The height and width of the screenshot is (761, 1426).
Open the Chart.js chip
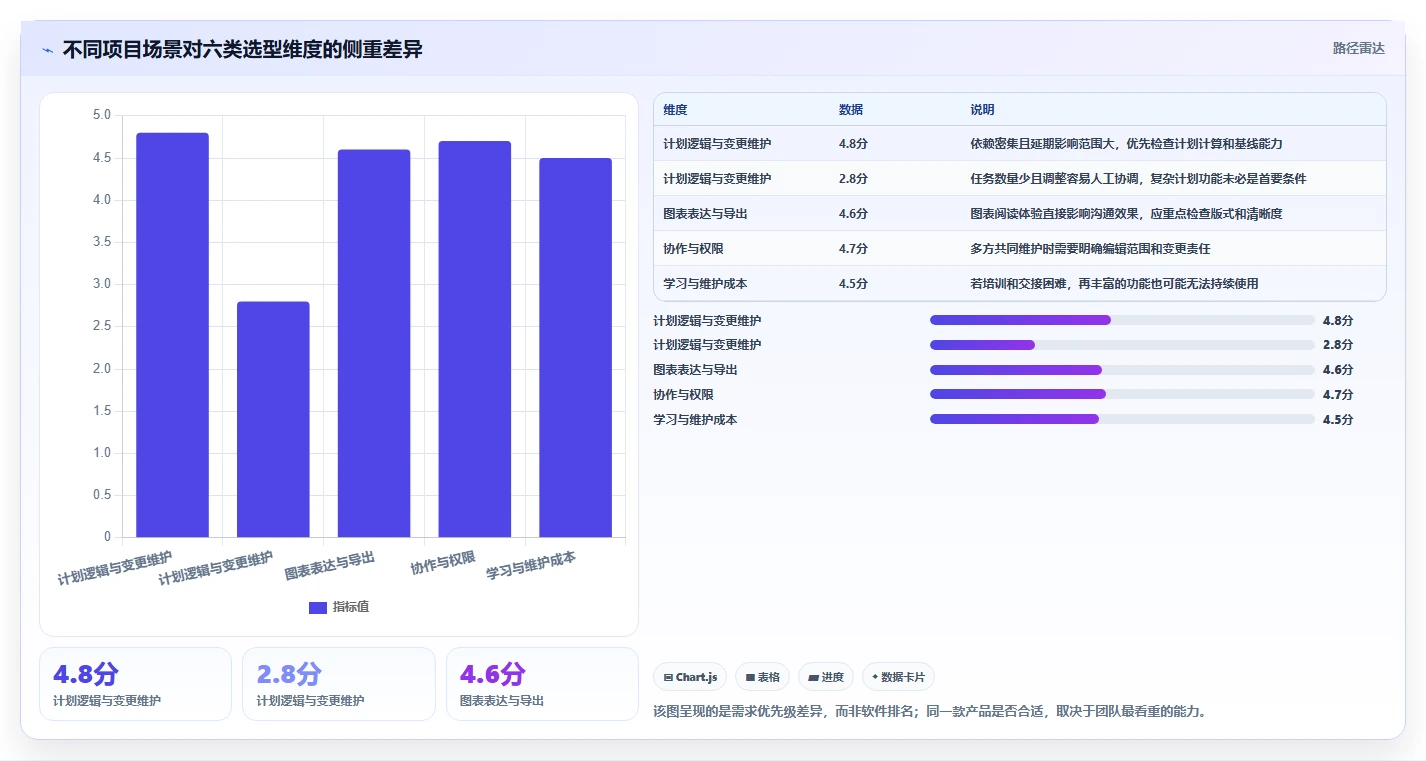(690, 677)
